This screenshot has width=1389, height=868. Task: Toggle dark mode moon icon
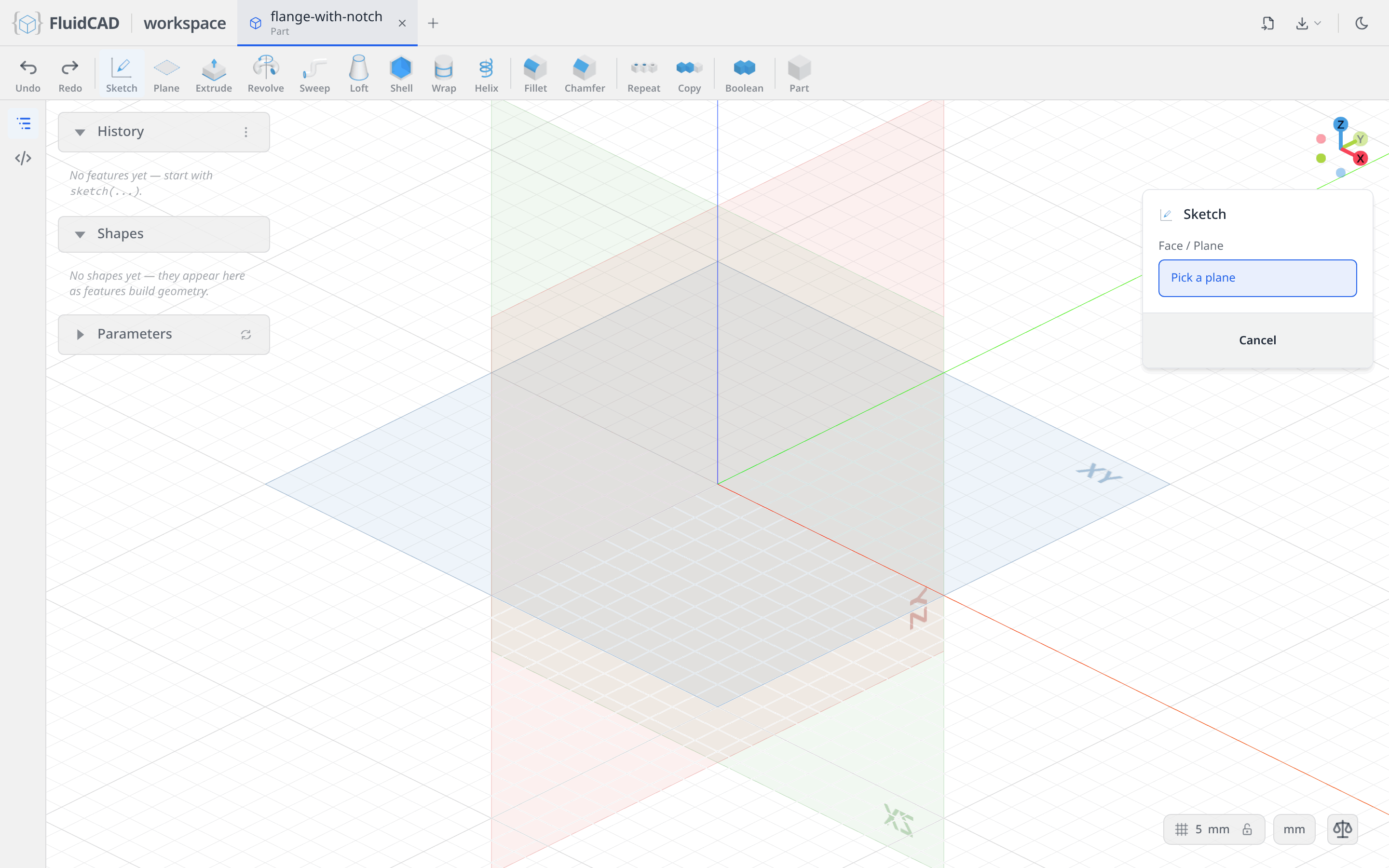1362,23
